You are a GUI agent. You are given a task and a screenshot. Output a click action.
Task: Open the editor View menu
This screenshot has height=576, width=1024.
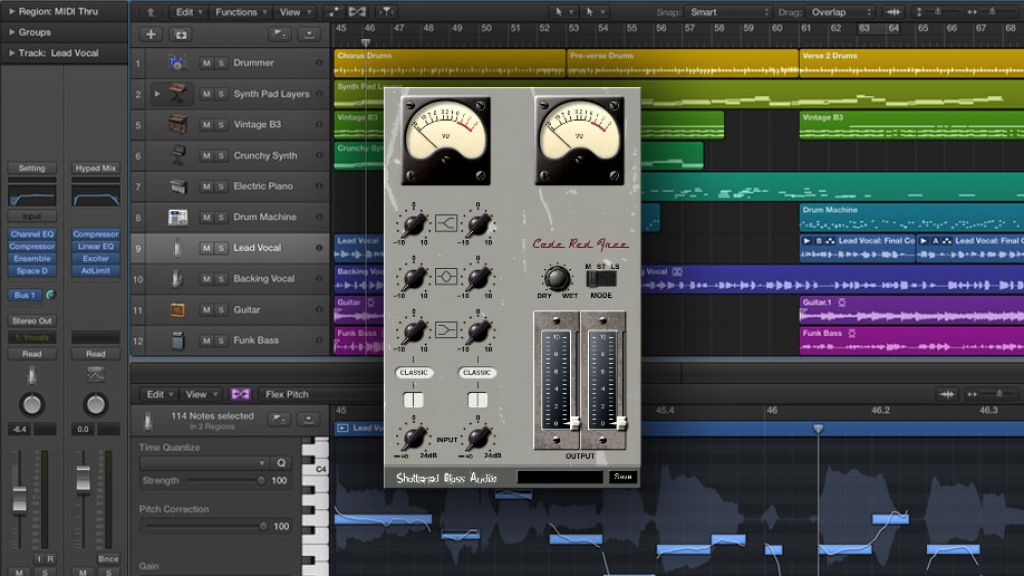[200, 394]
